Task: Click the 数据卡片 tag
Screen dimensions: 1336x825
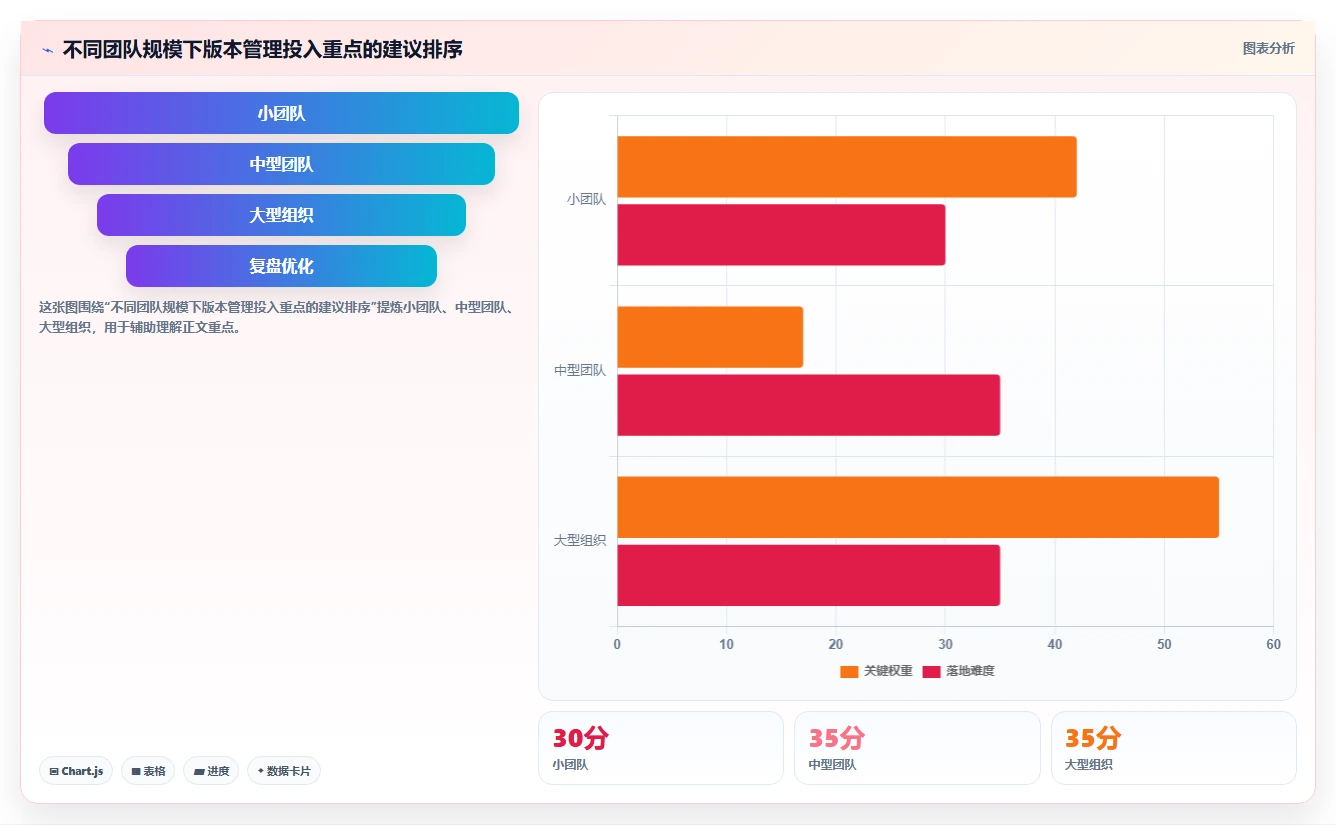Action: pos(284,771)
